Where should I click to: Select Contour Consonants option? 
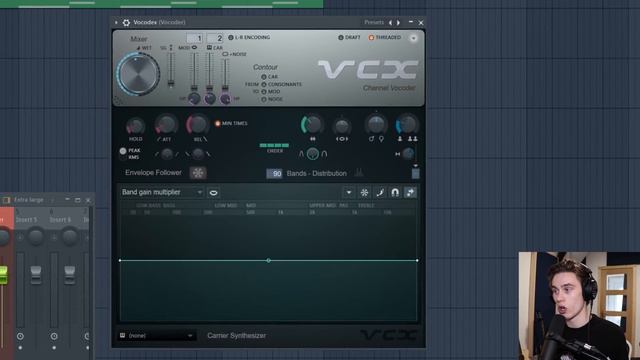(x=281, y=84)
